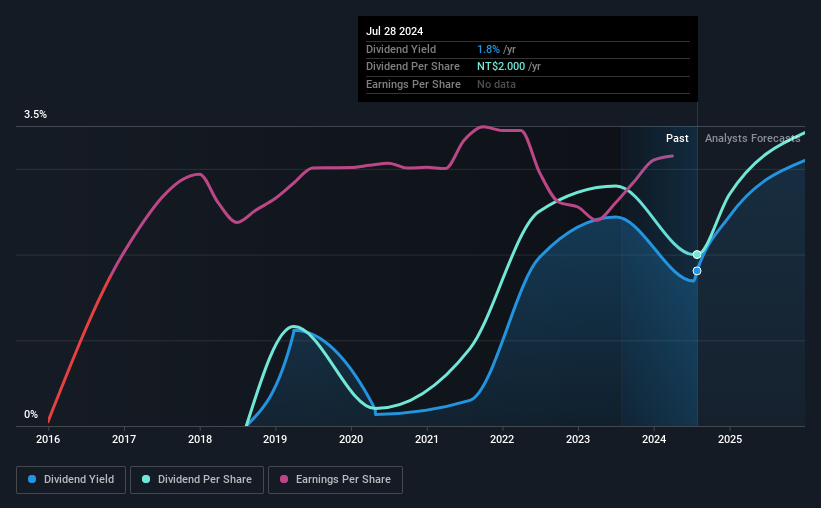Click the 3.5% y-axis label

tap(35, 115)
